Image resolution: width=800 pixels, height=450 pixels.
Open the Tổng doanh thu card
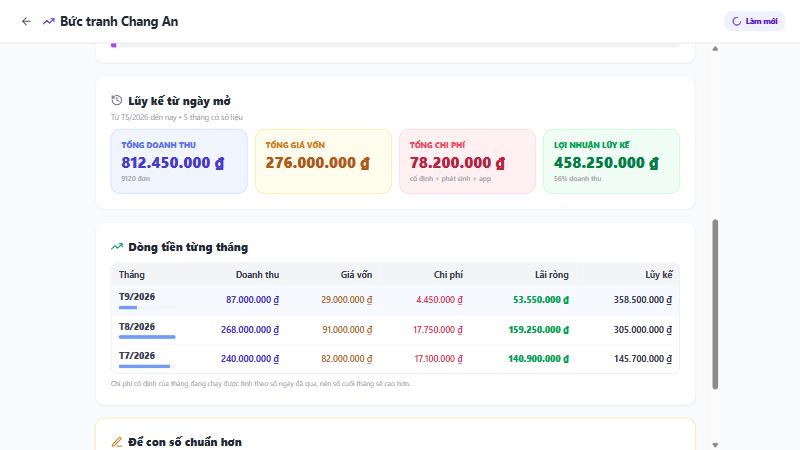coord(179,161)
